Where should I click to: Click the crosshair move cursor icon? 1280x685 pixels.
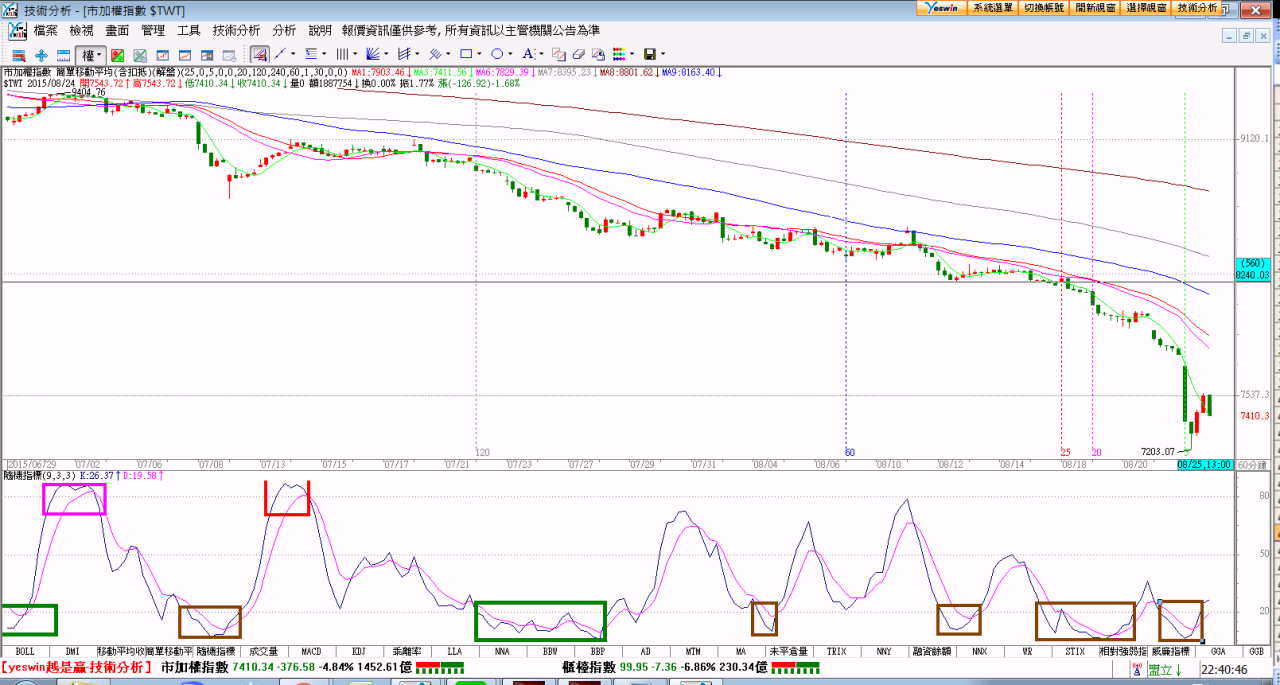(x=41, y=55)
